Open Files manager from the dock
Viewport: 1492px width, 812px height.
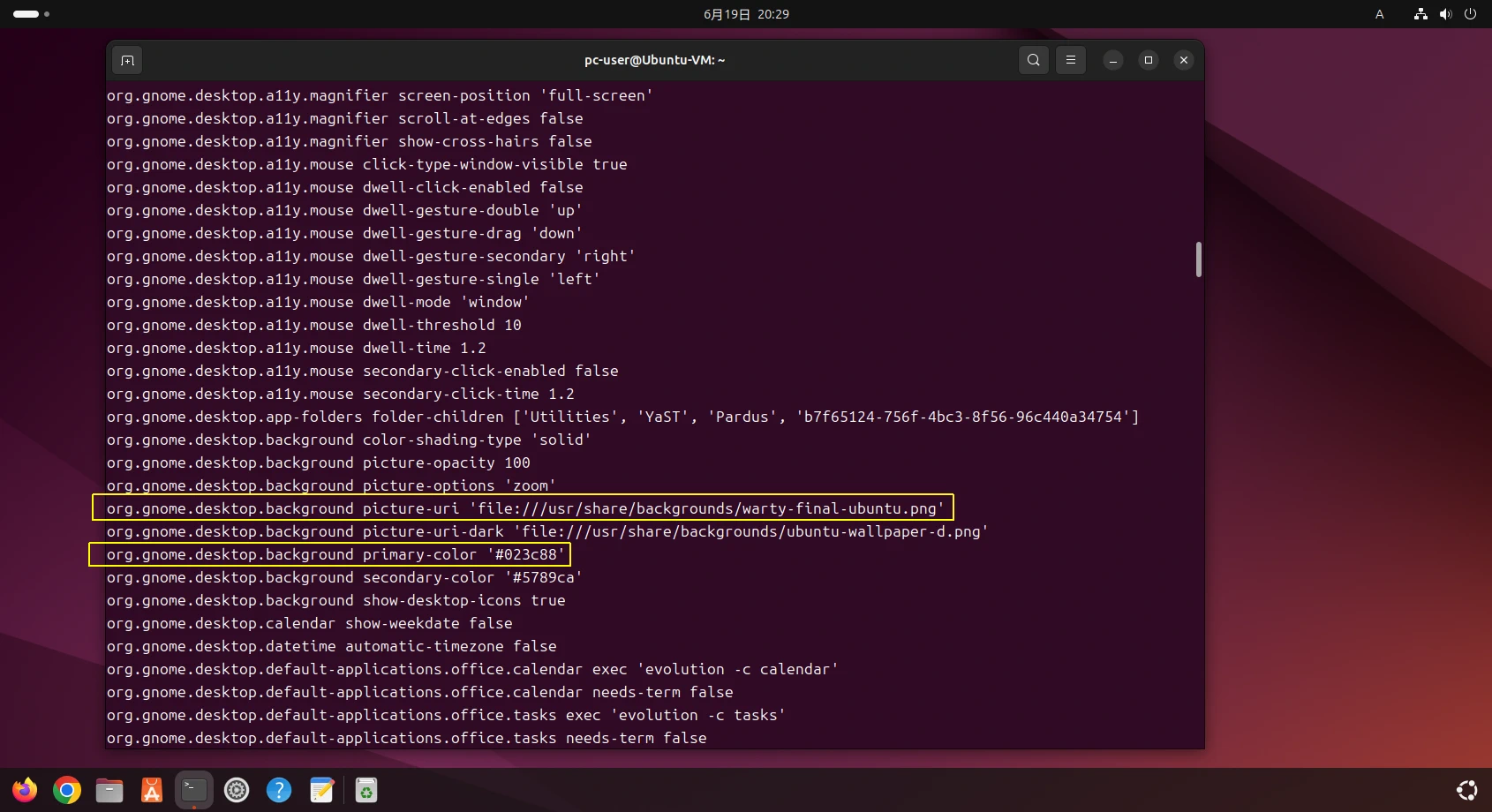coord(109,790)
